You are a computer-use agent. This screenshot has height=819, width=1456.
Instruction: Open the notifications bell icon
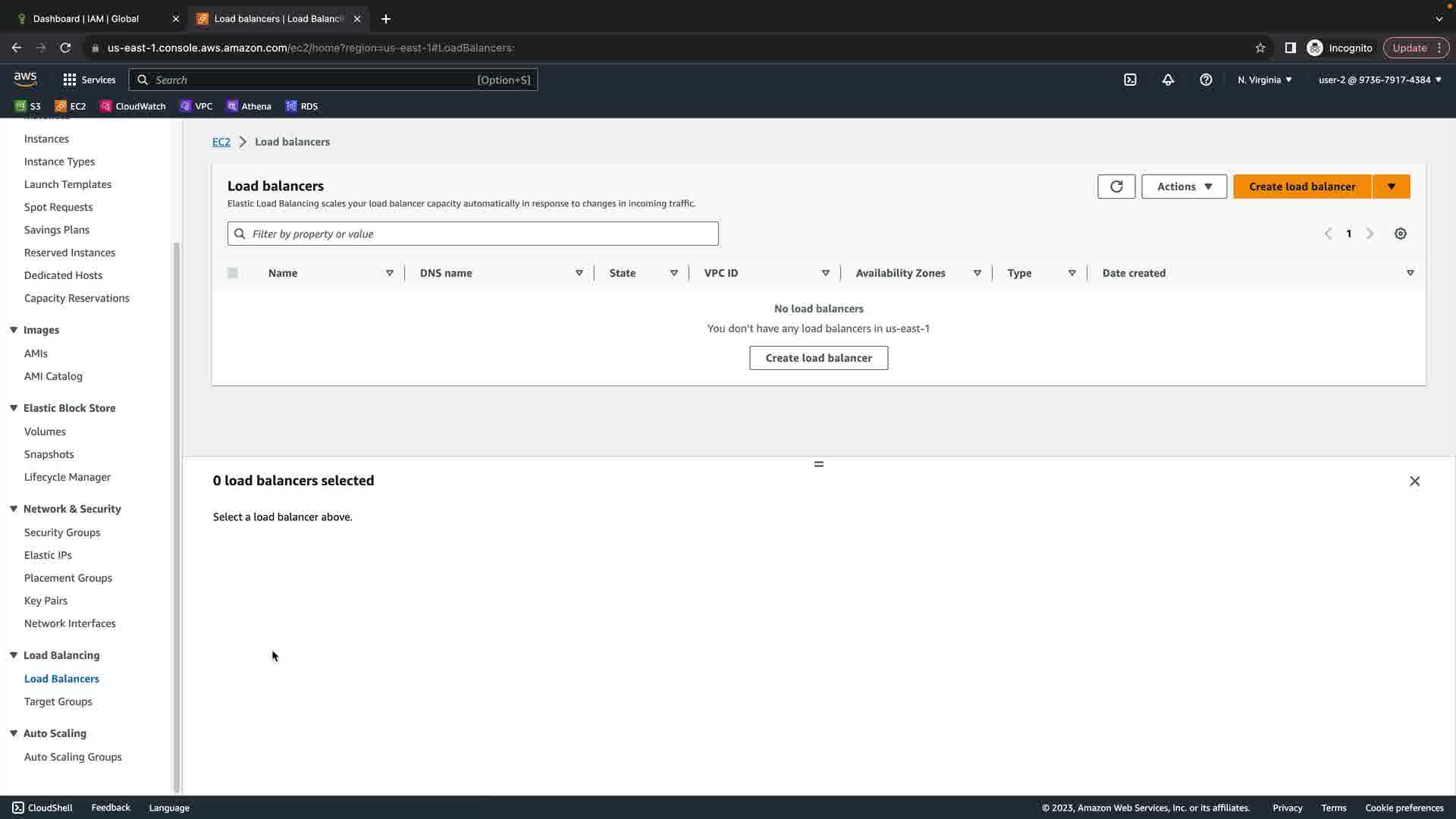click(1168, 80)
